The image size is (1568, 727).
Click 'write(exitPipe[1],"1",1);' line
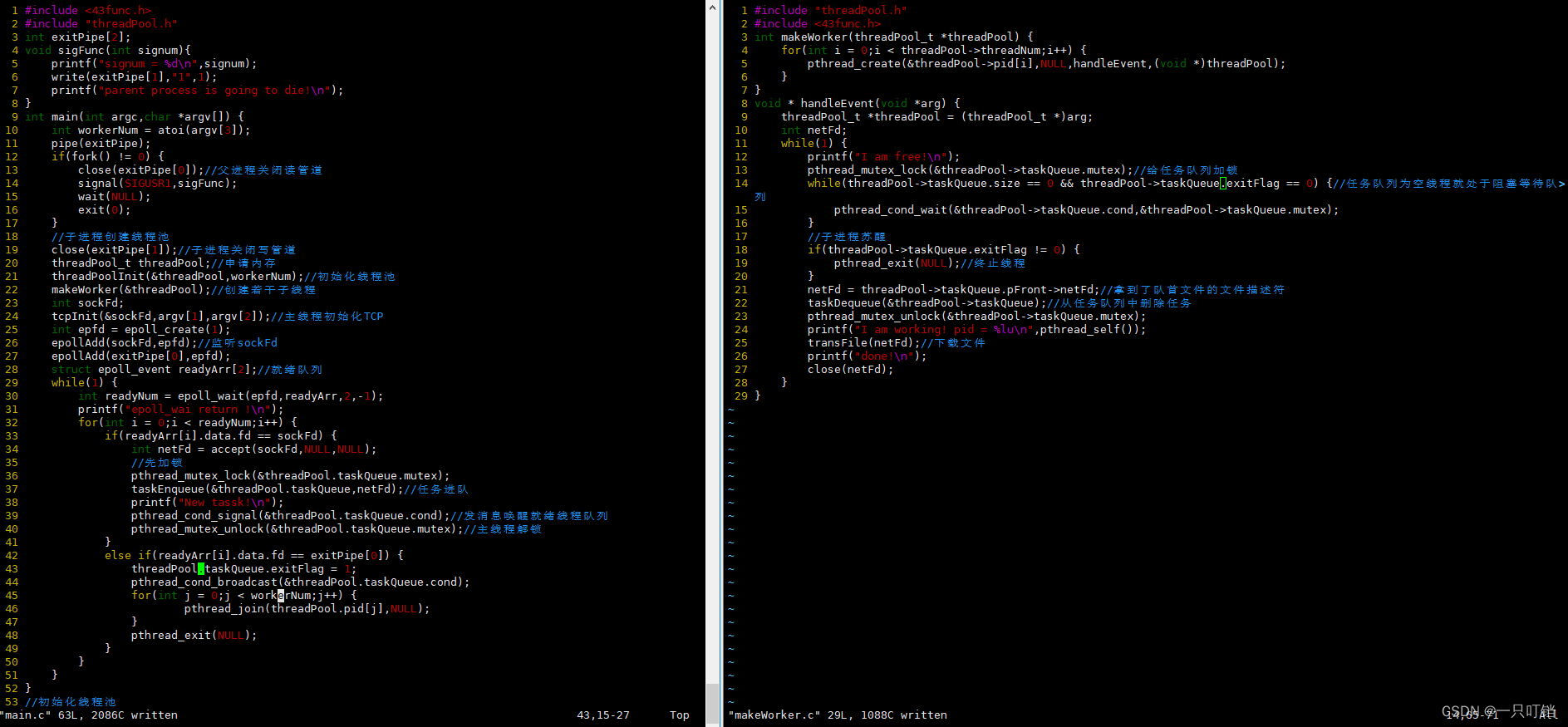tap(135, 76)
